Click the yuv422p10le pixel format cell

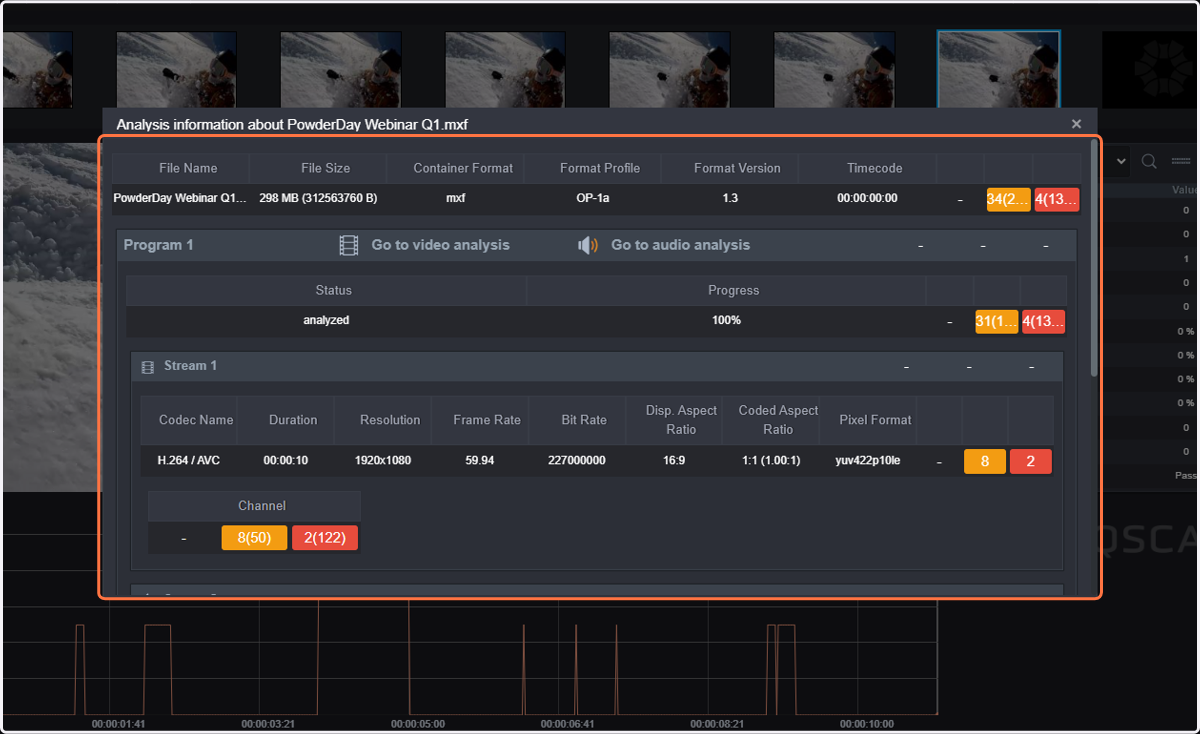868,461
